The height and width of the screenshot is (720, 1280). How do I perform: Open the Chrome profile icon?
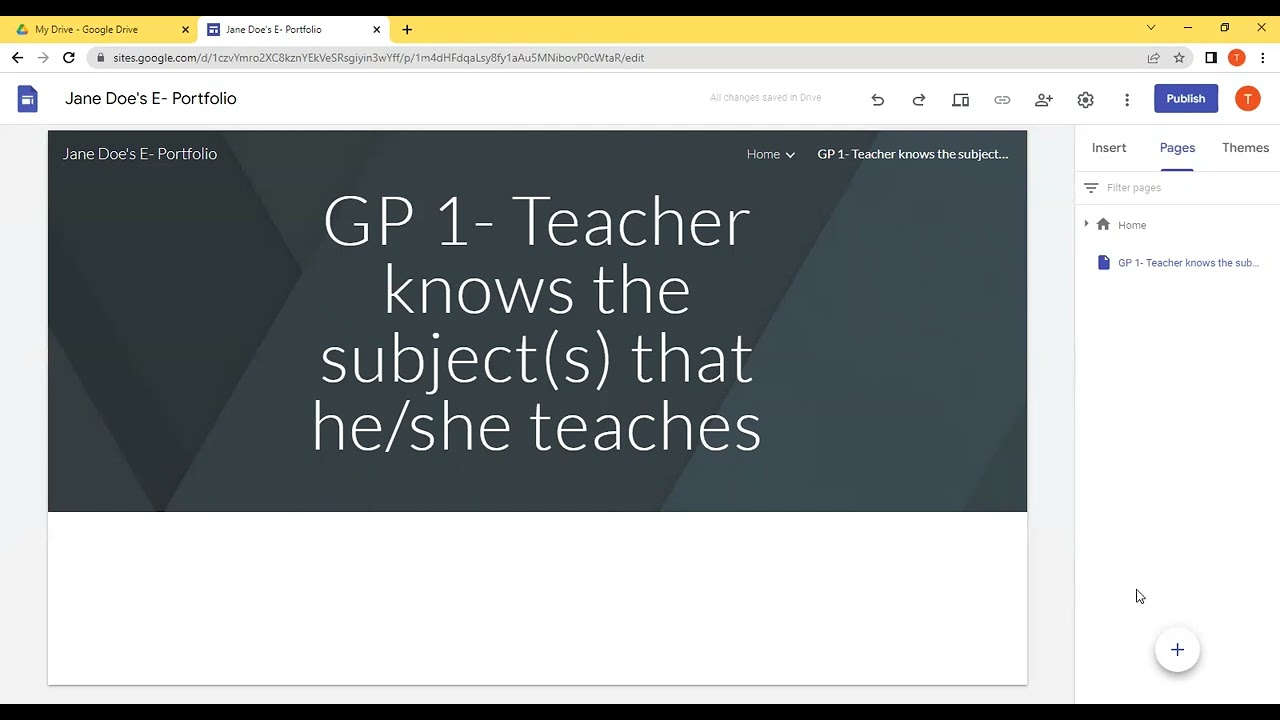1237,58
